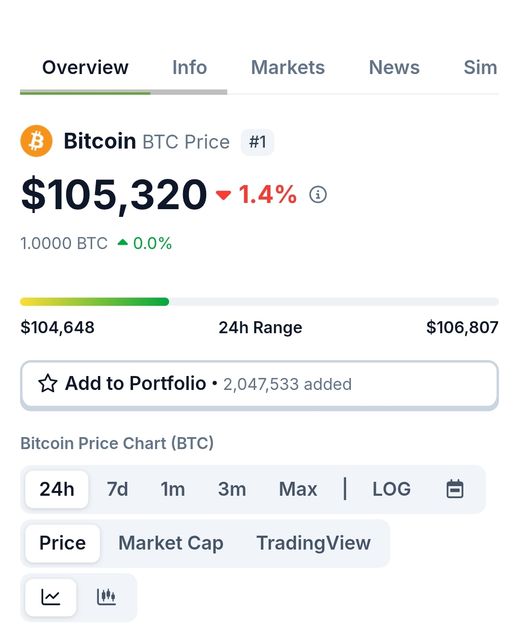Switch the chart to Market Cap
Image resolution: width=519 pixels, height=640 pixels.
pos(171,543)
